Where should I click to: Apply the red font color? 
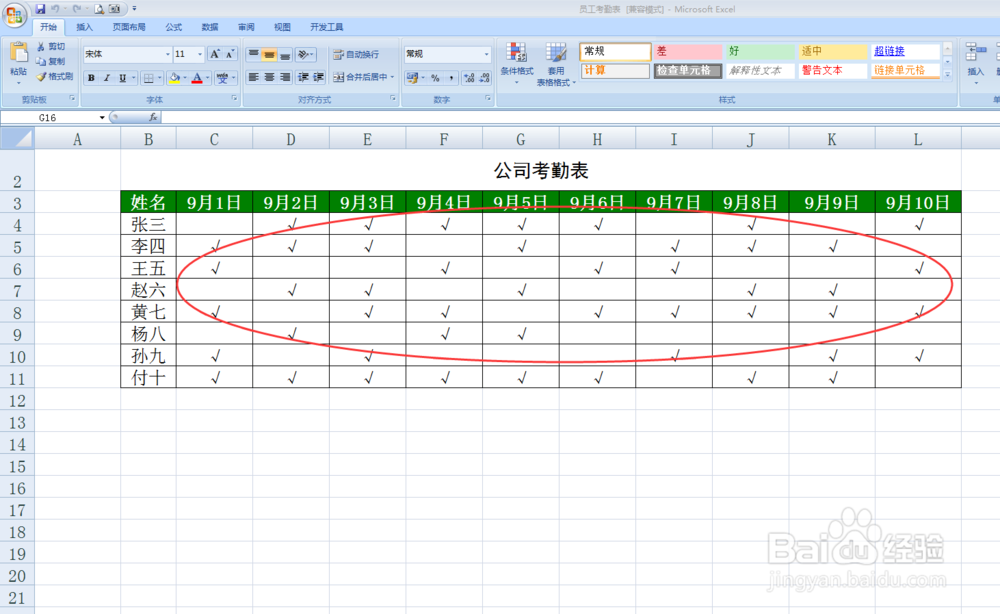(197, 78)
